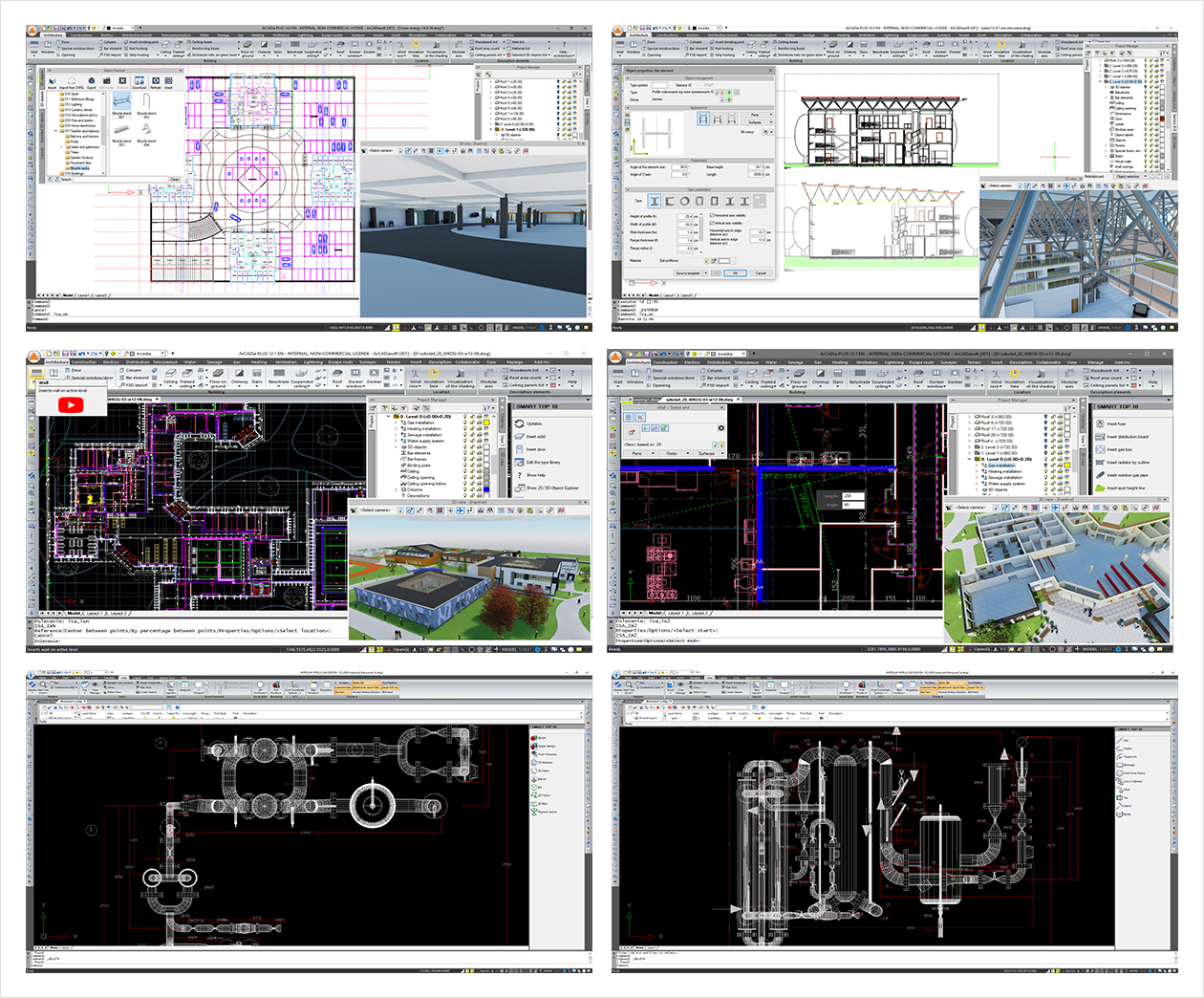Open Heating ribbon tab in middle-right window
The height and width of the screenshot is (998, 1204).
coord(840,362)
